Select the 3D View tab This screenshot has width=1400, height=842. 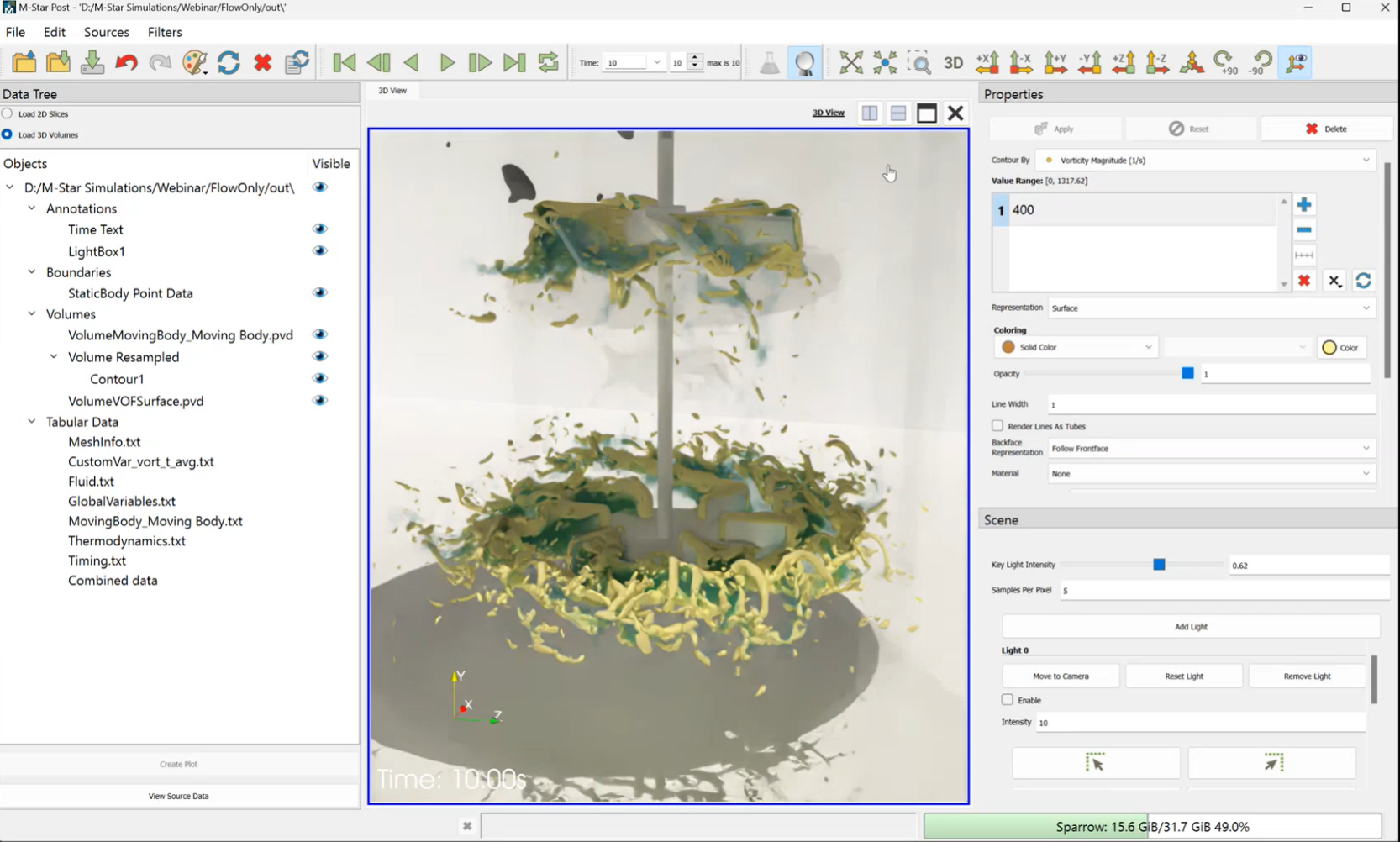point(392,90)
